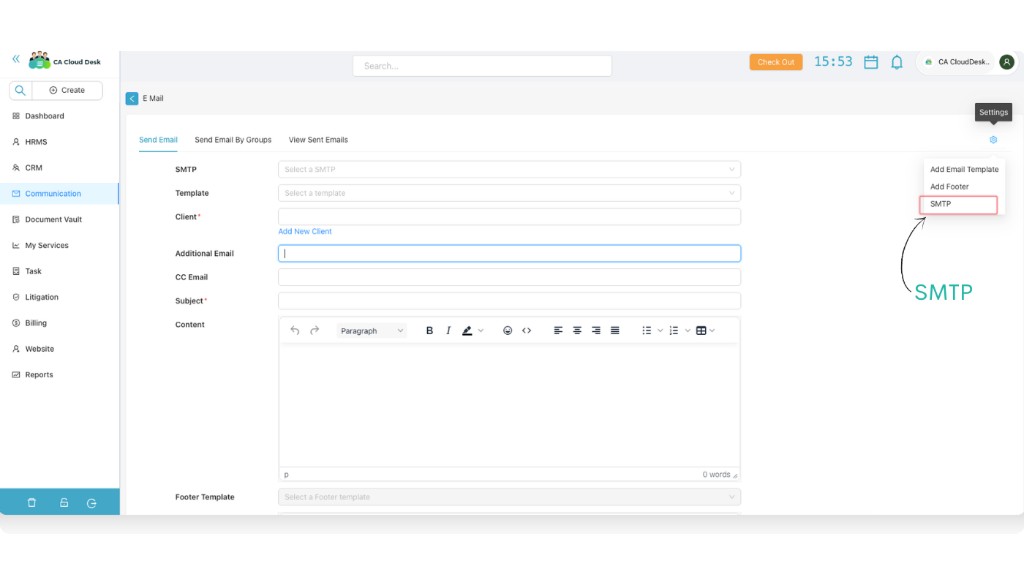This screenshot has height=585, width=1024.
Task: Open the Settings gear above the email form
Action: (993, 140)
